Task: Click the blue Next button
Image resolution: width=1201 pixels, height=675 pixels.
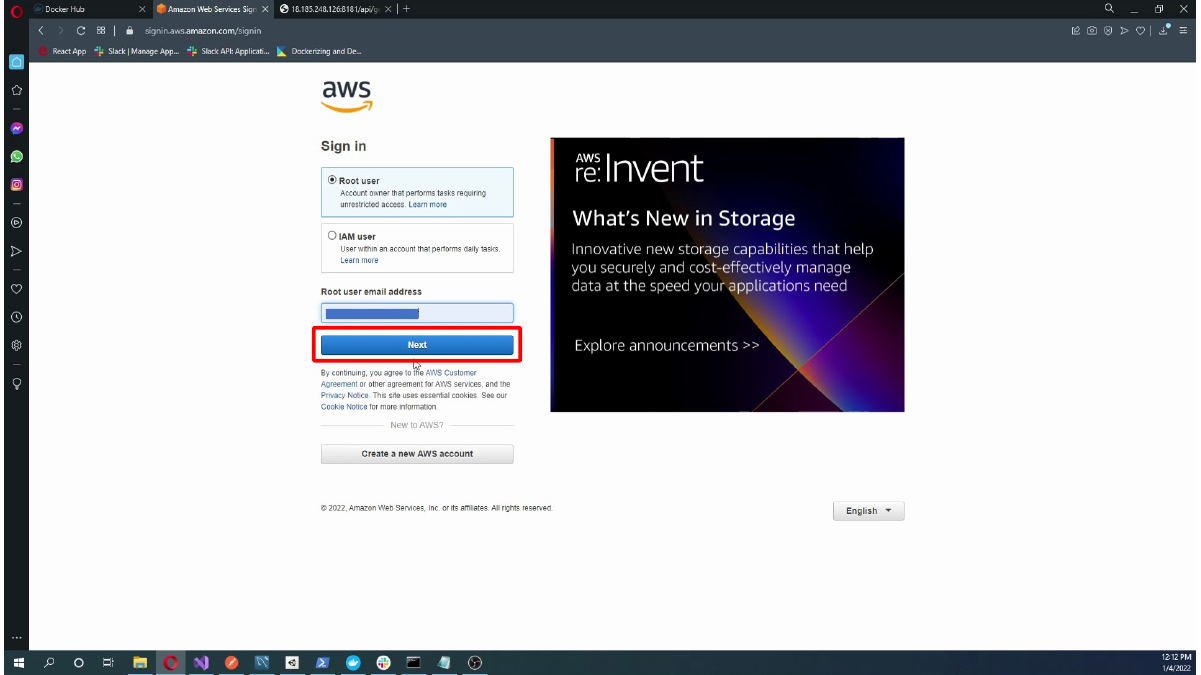Action: (x=417, y=345)
